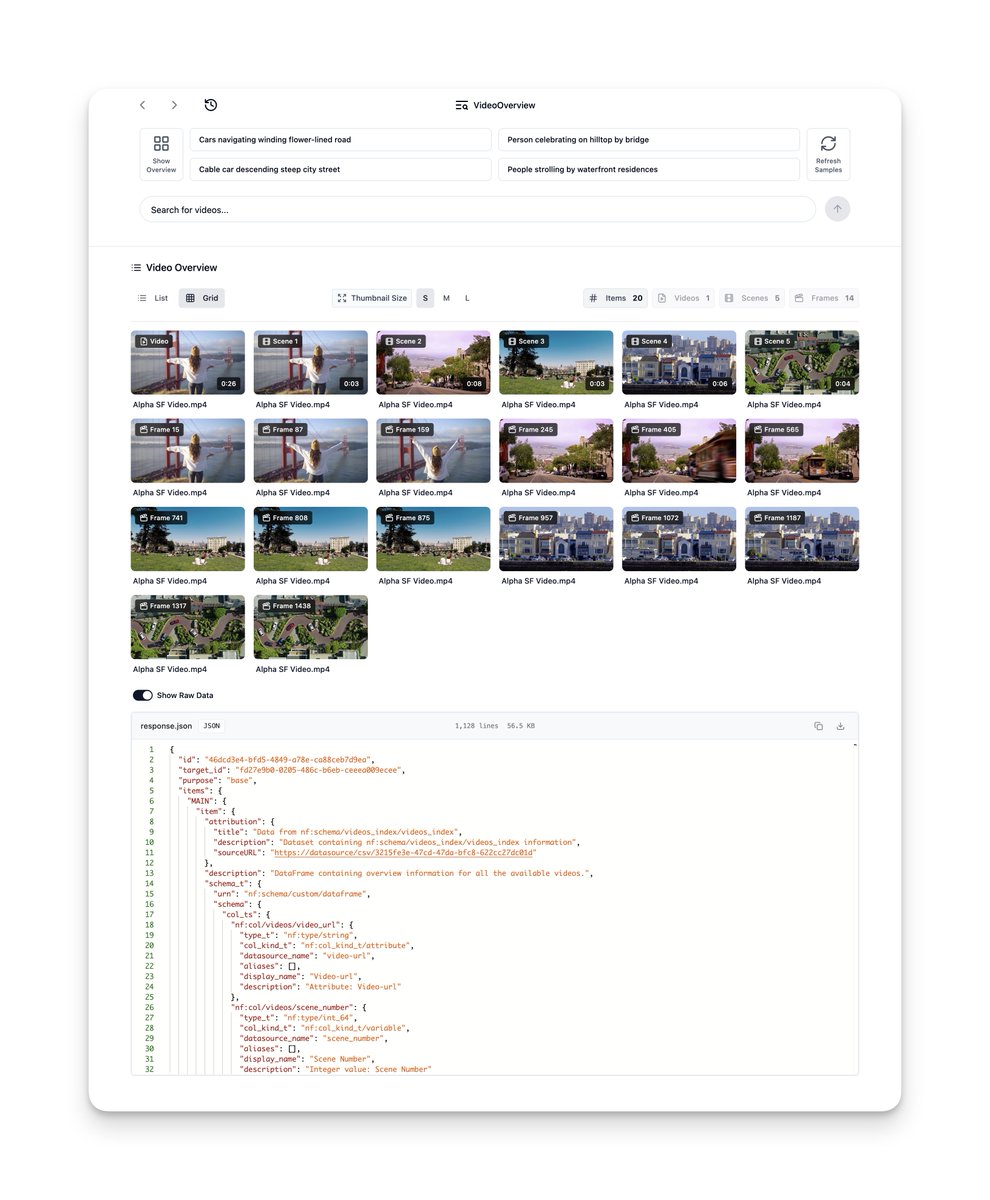Open the history clock icon
Screen dimensions: 990x1200
211,105
